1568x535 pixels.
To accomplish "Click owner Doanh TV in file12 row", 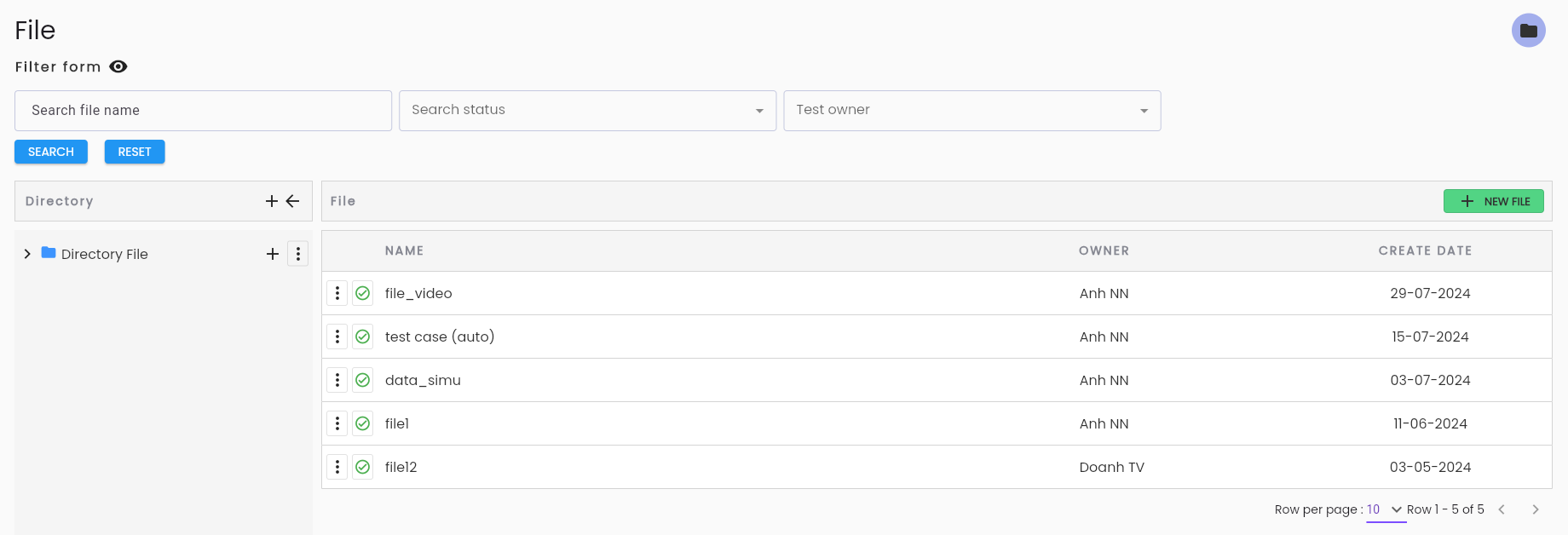I will tap(1112, 467).
